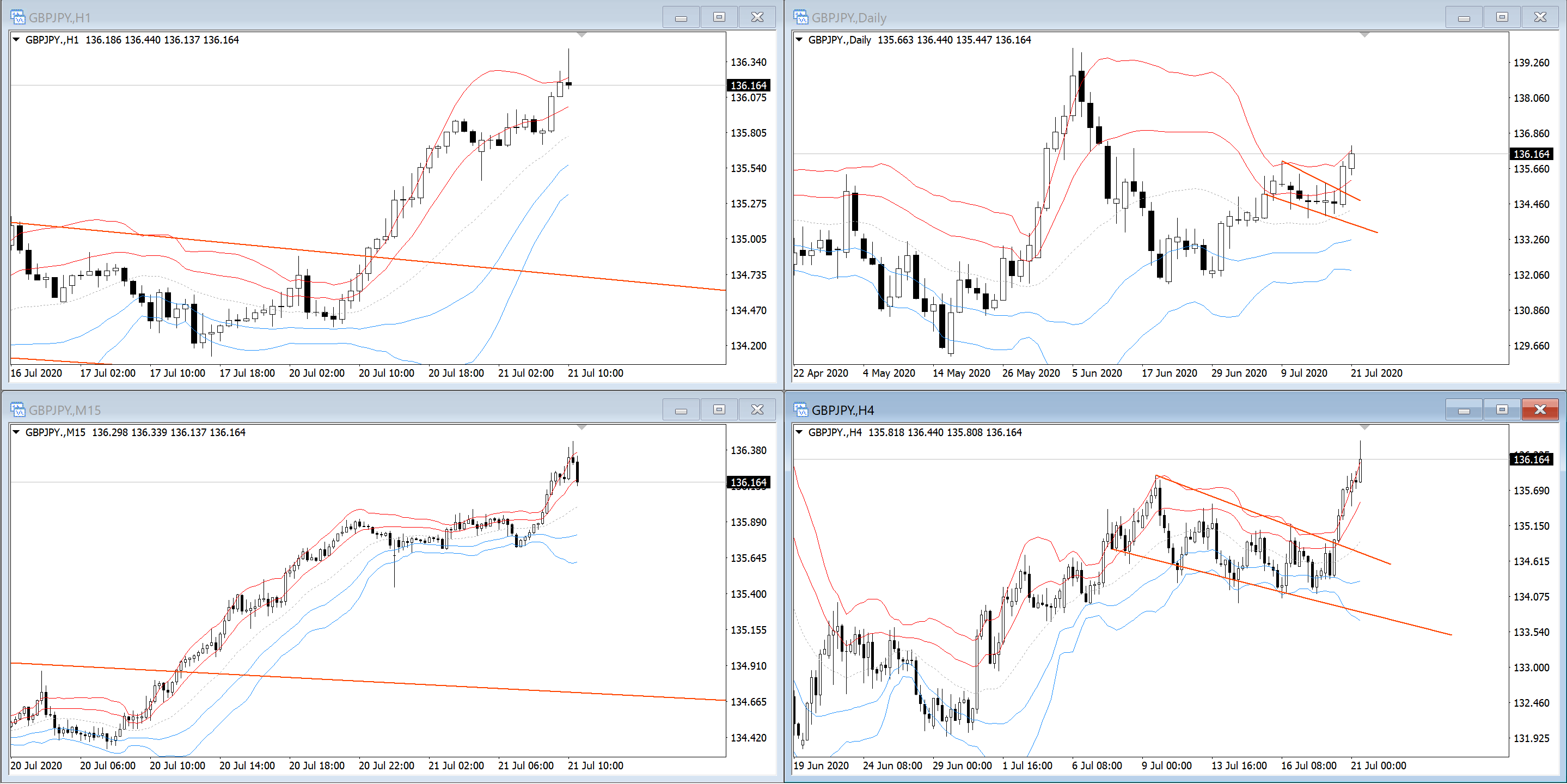Click the chart shift marker on H4 chart
This screenshot has height=784, width=1567.
point(1364,427)
